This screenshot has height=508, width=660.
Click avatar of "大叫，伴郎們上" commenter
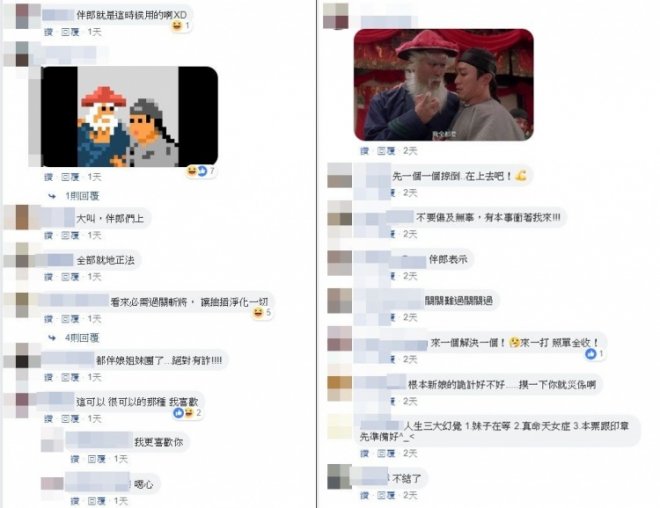[x=22, y=218]
